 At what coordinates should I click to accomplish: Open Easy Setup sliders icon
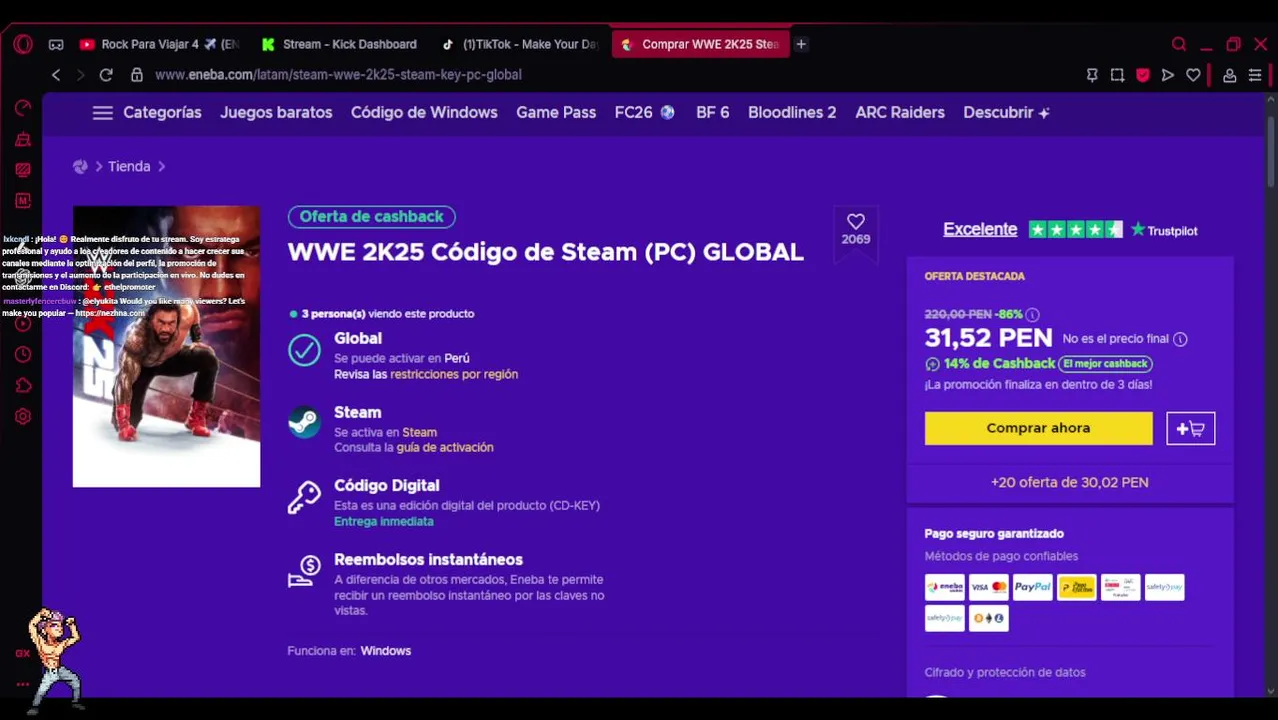click(1255, 75)
